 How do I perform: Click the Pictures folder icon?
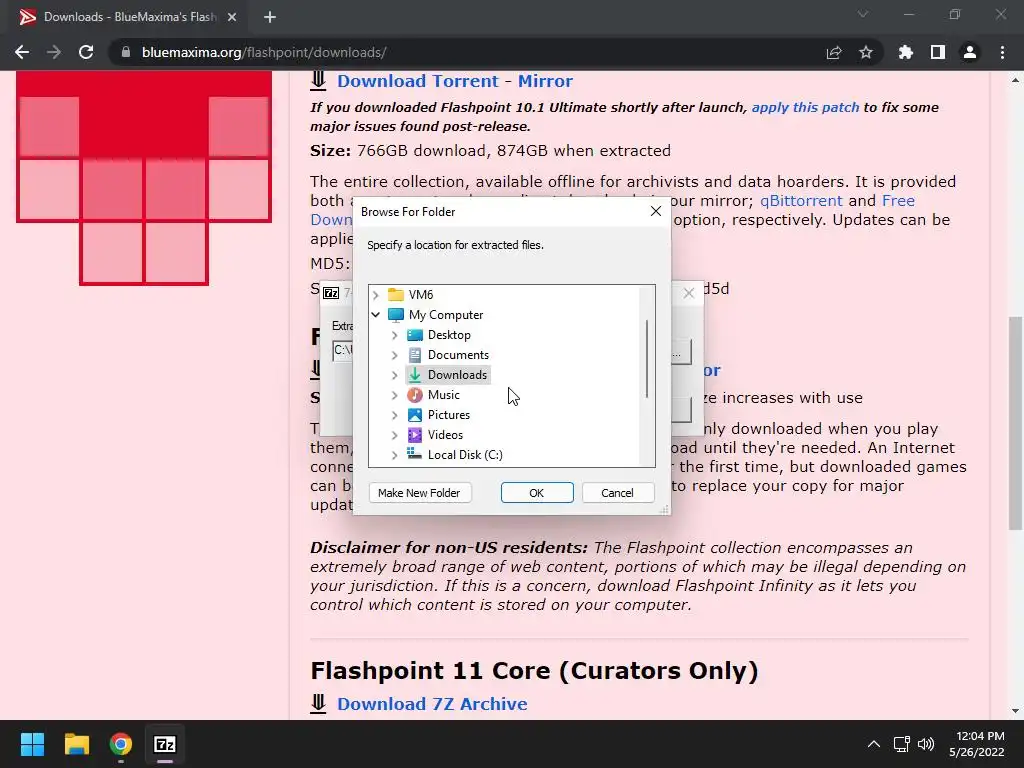pyautogui.click(x=415, y=415)
